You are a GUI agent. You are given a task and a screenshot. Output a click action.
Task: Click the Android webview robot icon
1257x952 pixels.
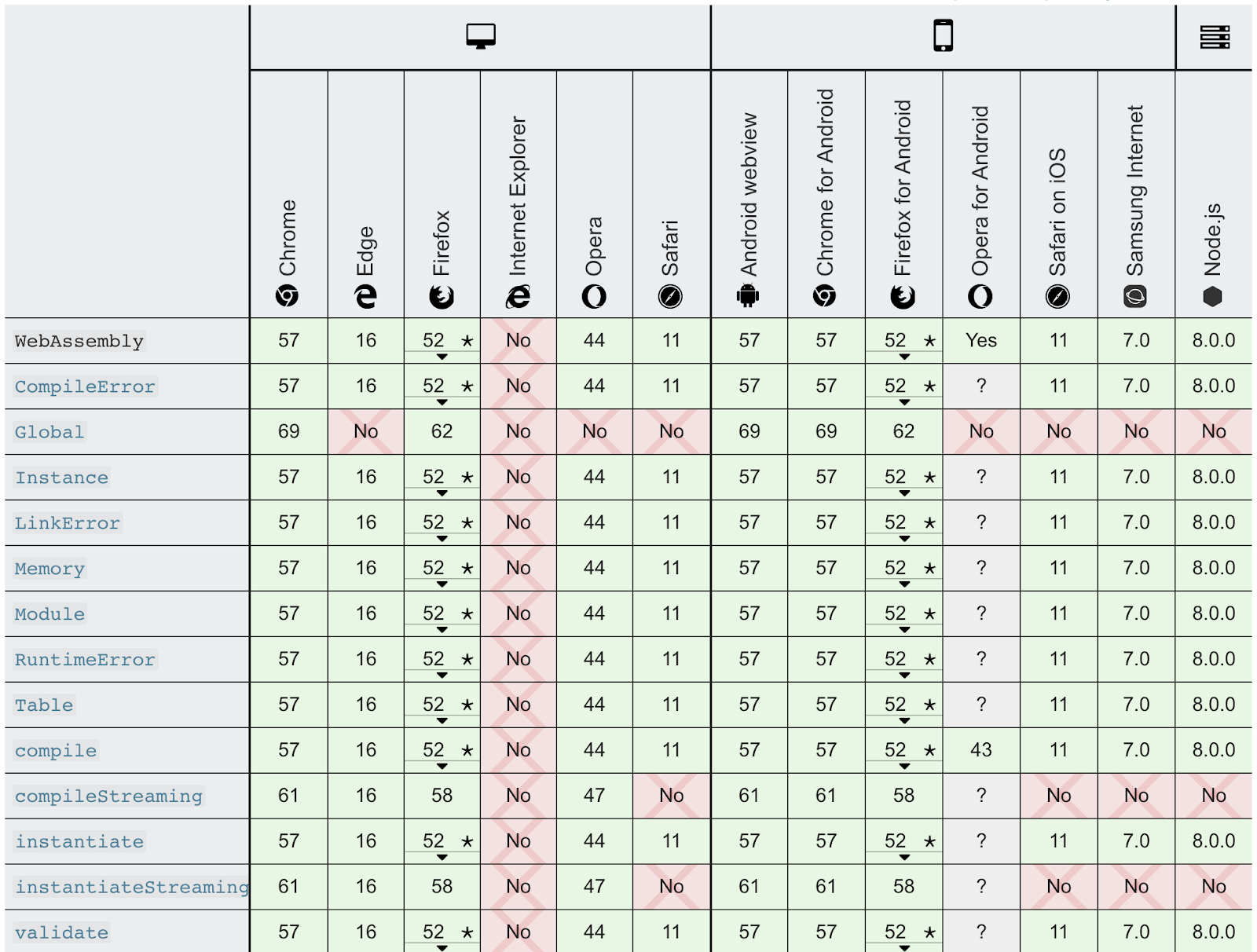748,295
